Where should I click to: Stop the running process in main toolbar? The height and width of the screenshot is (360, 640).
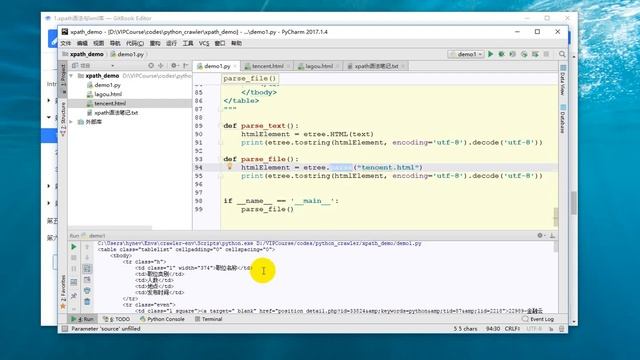click(x=546, y=54)
